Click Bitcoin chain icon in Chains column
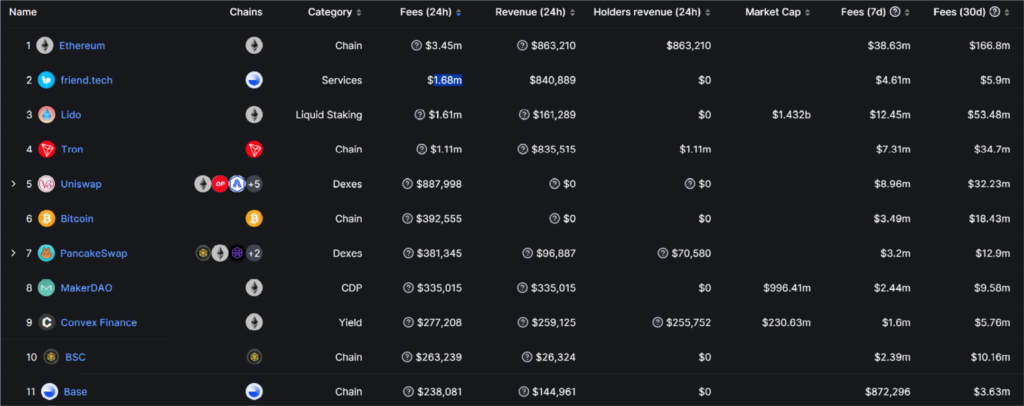The width and height of the screenshot is (1024, 406). tap(254, 219)
